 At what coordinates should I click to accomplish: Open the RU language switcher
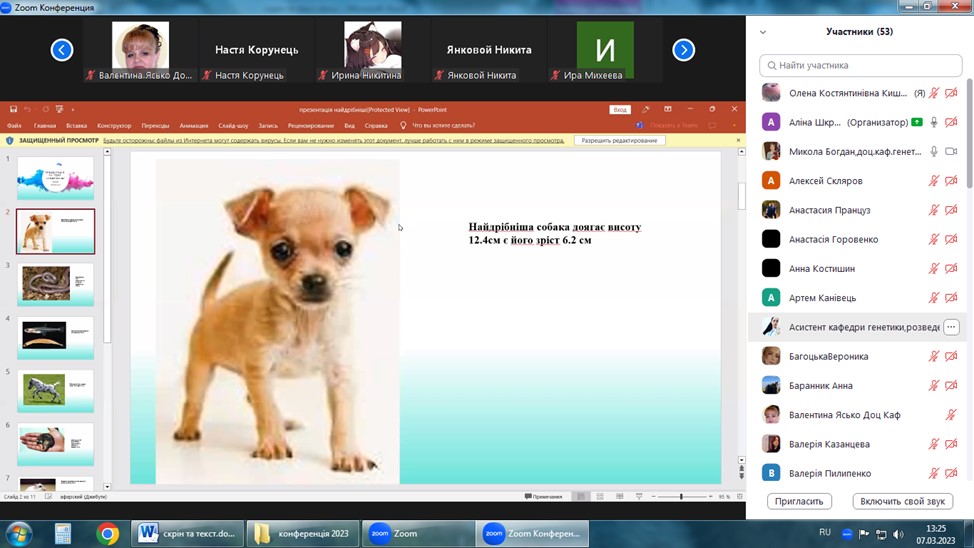[x=825, y=533]
